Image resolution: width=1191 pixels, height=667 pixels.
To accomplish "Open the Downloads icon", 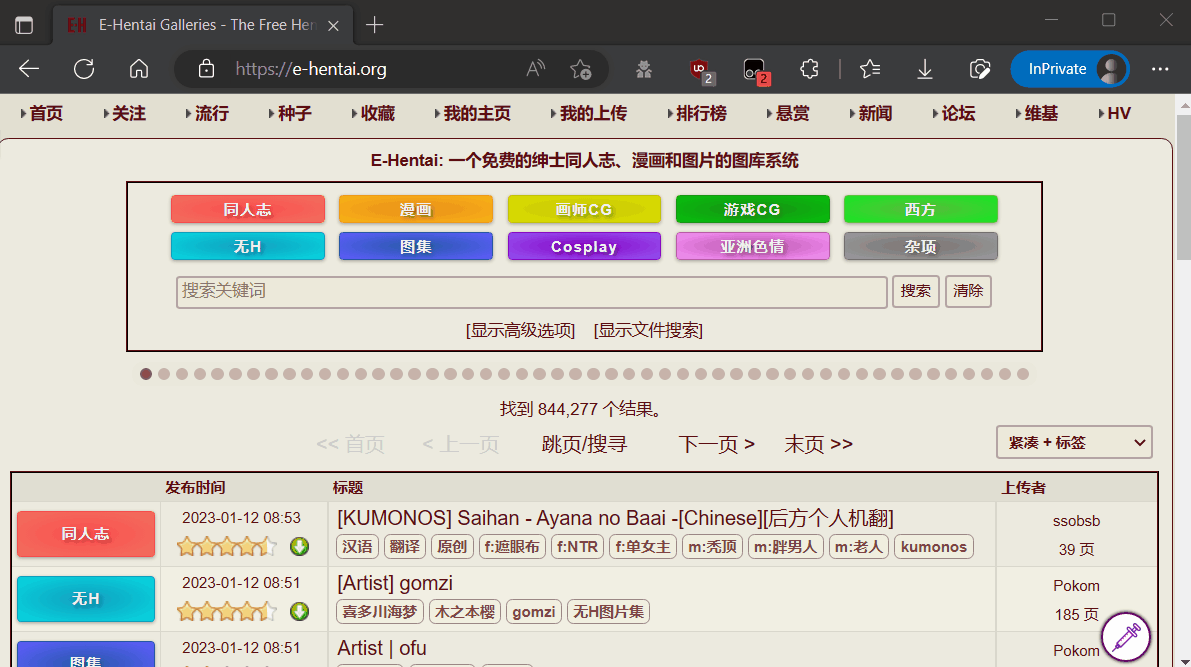I will [924, 69].
